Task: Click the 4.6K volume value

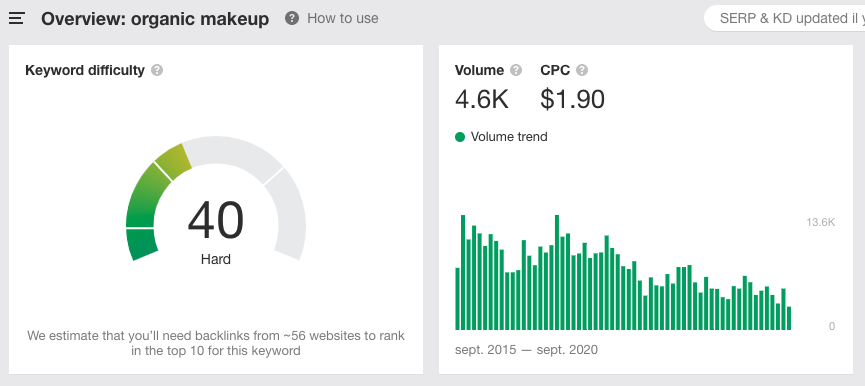Action: click(x=482, y=99)
